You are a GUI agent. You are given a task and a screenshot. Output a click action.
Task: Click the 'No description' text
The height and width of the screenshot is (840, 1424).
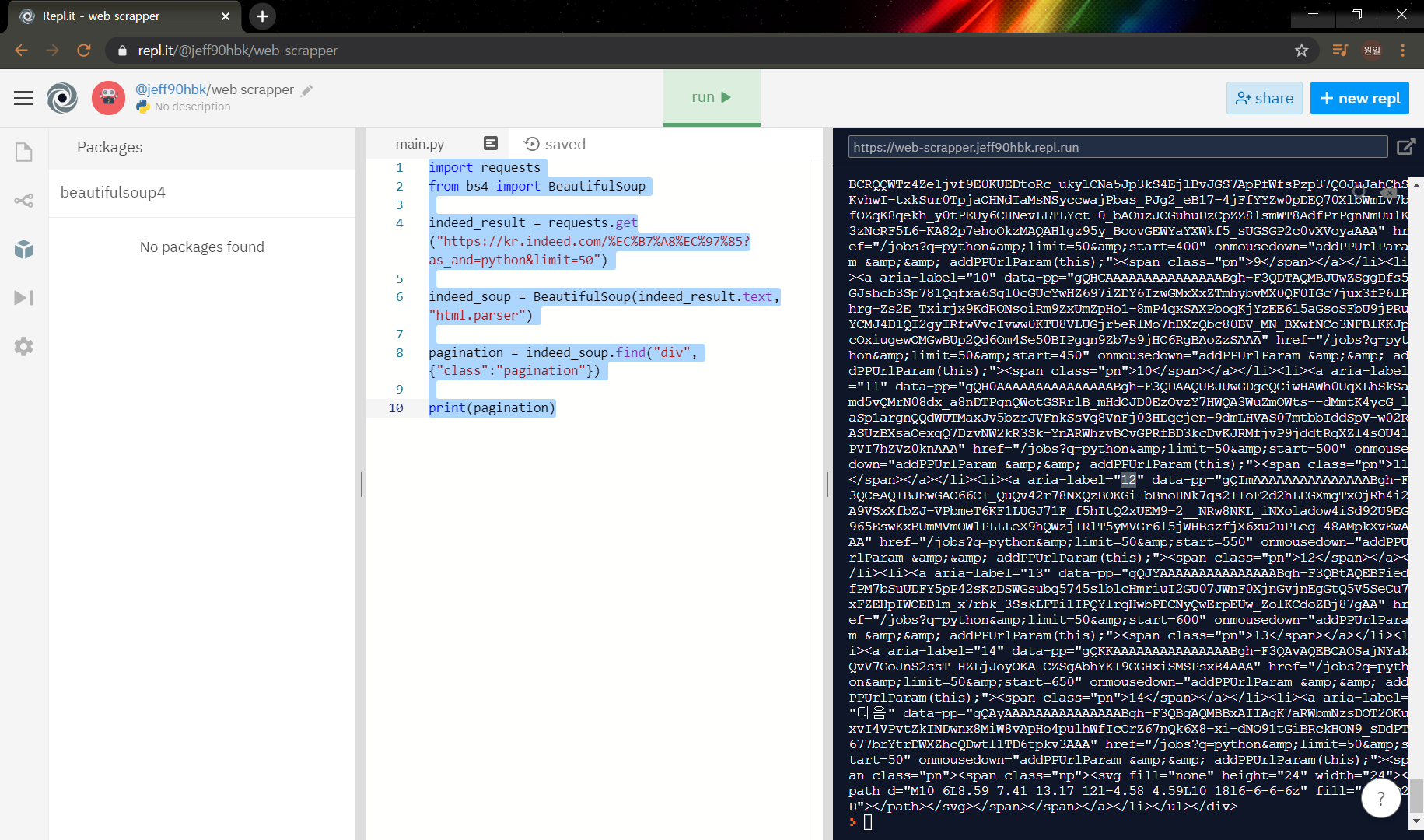pos(192,107)
